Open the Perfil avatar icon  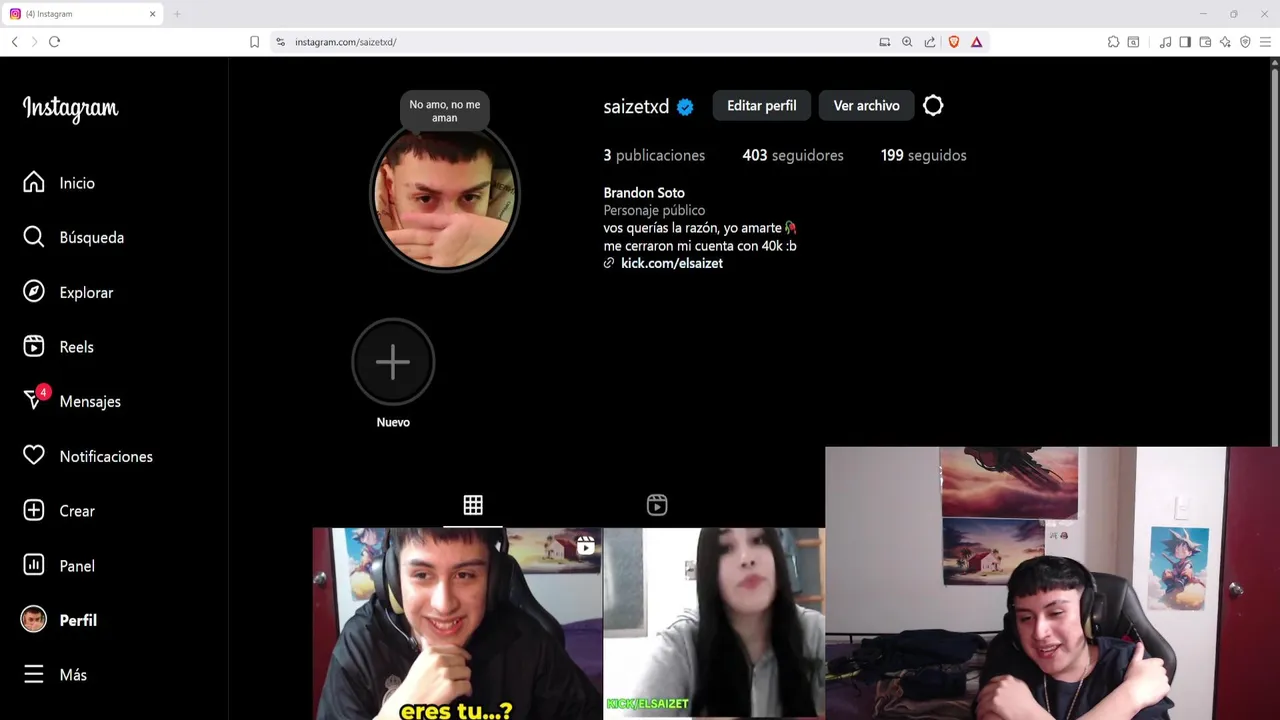34,619
